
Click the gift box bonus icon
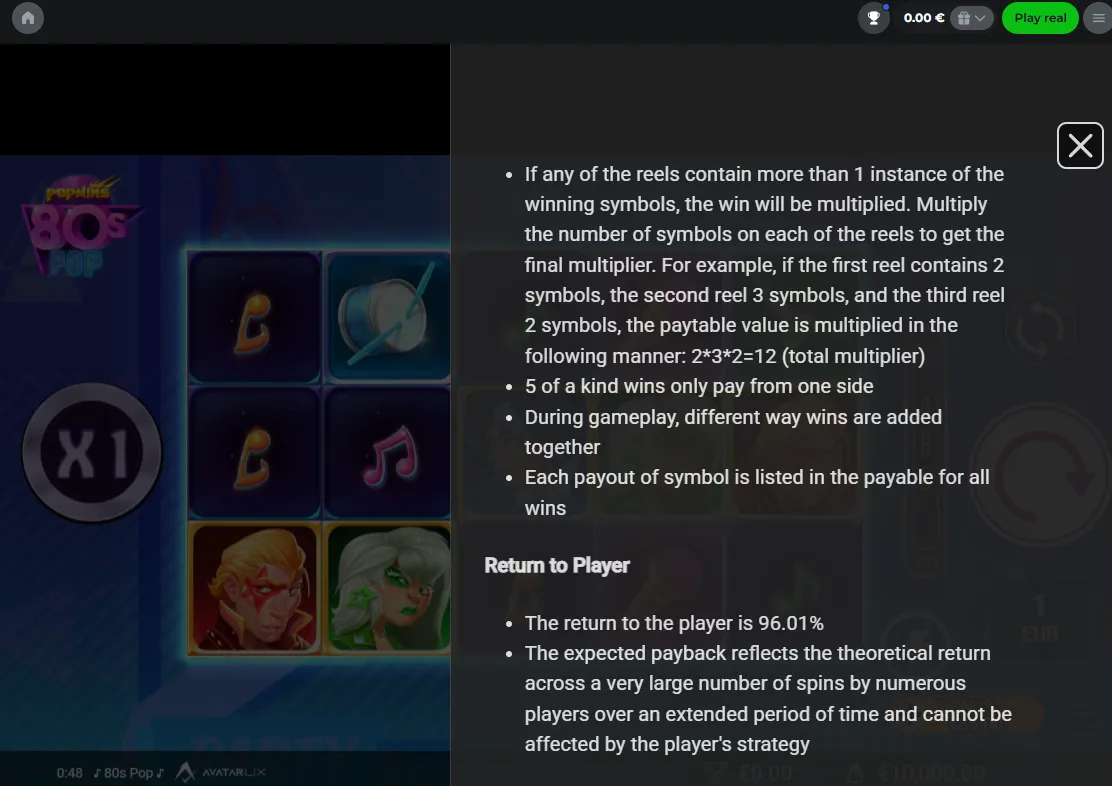point(964,18)
